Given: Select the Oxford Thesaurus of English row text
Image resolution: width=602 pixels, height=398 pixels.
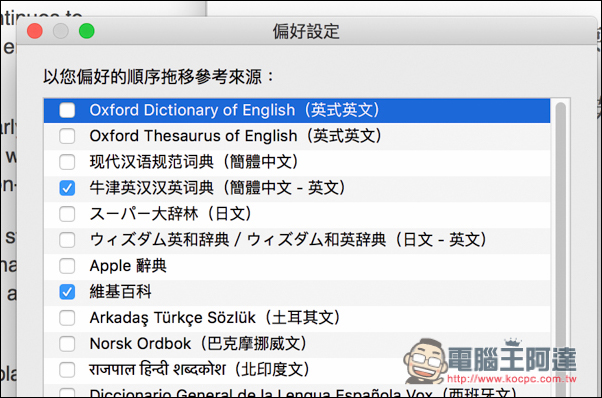Looking at the screenshot, I should [235, 136].
